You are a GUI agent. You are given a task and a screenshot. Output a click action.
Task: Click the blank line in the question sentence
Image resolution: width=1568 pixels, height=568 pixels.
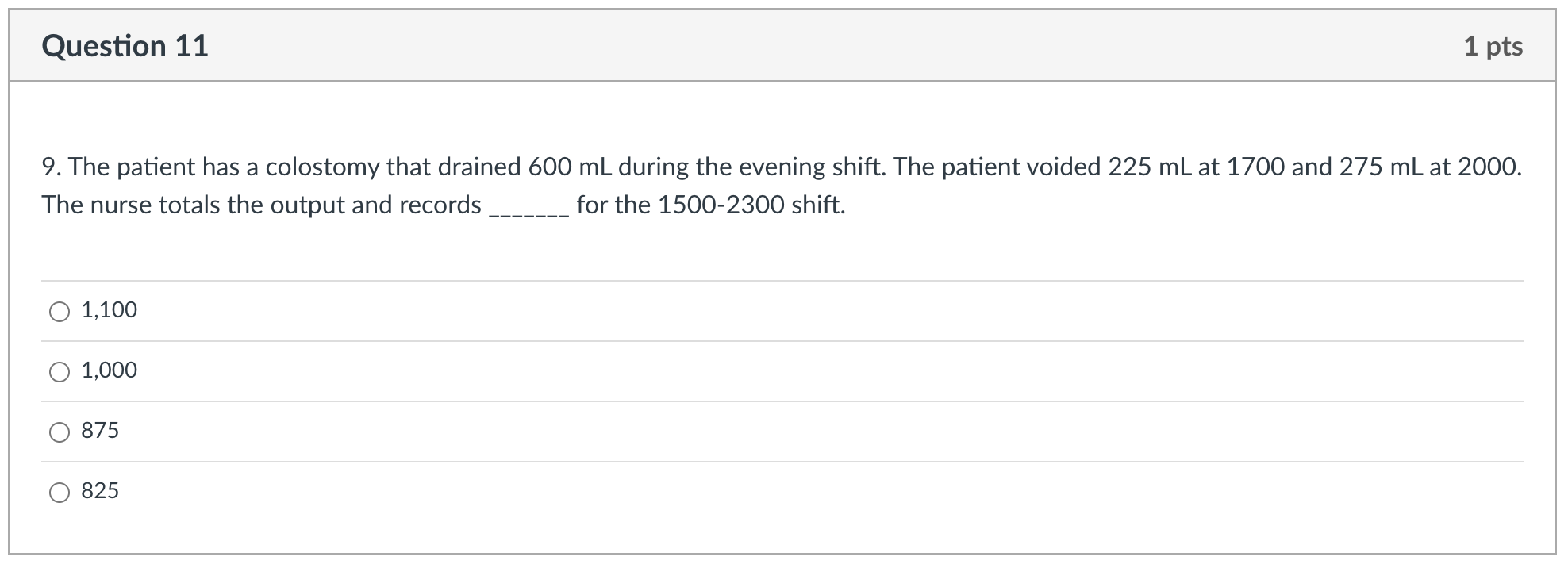[527, 208]
